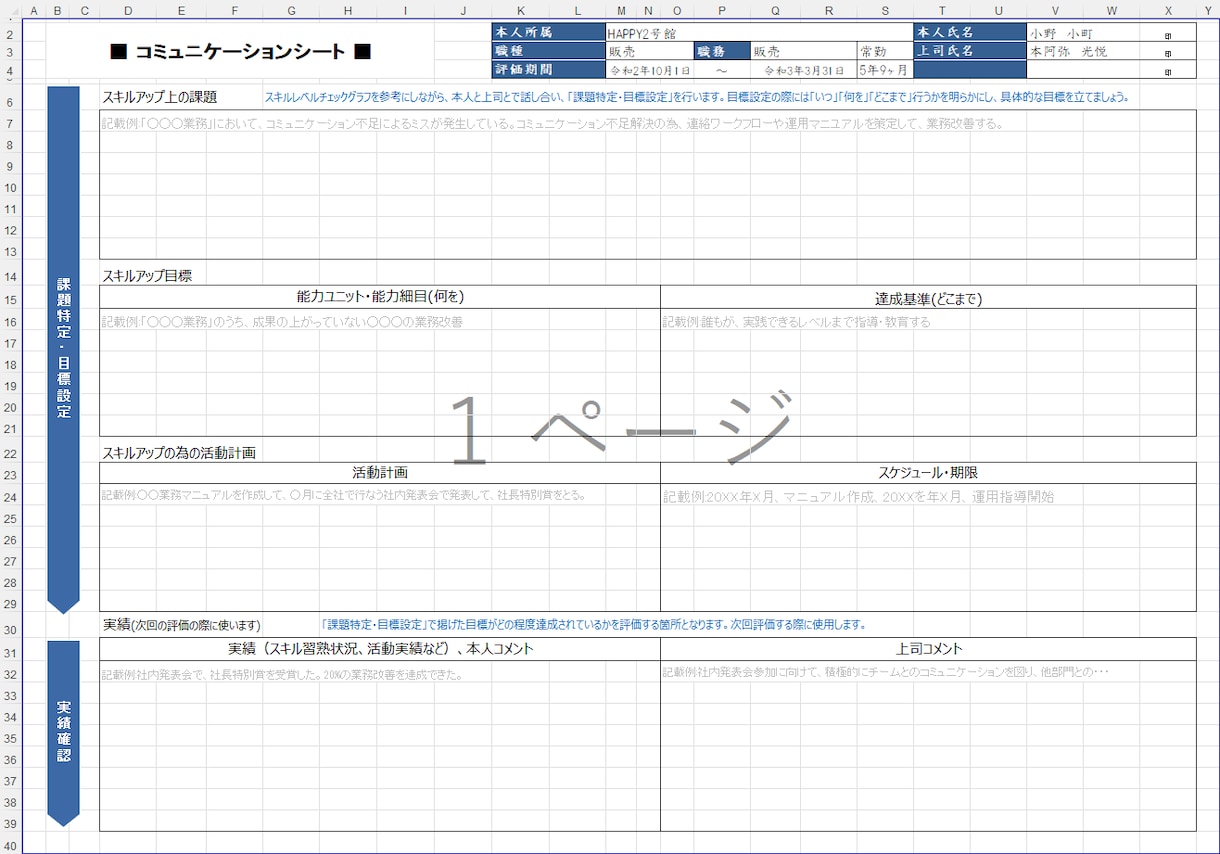The height and width of the screenshot is (854, 1220).
Task: Select row 14 by its header
Action: click(x=10, y=276)
